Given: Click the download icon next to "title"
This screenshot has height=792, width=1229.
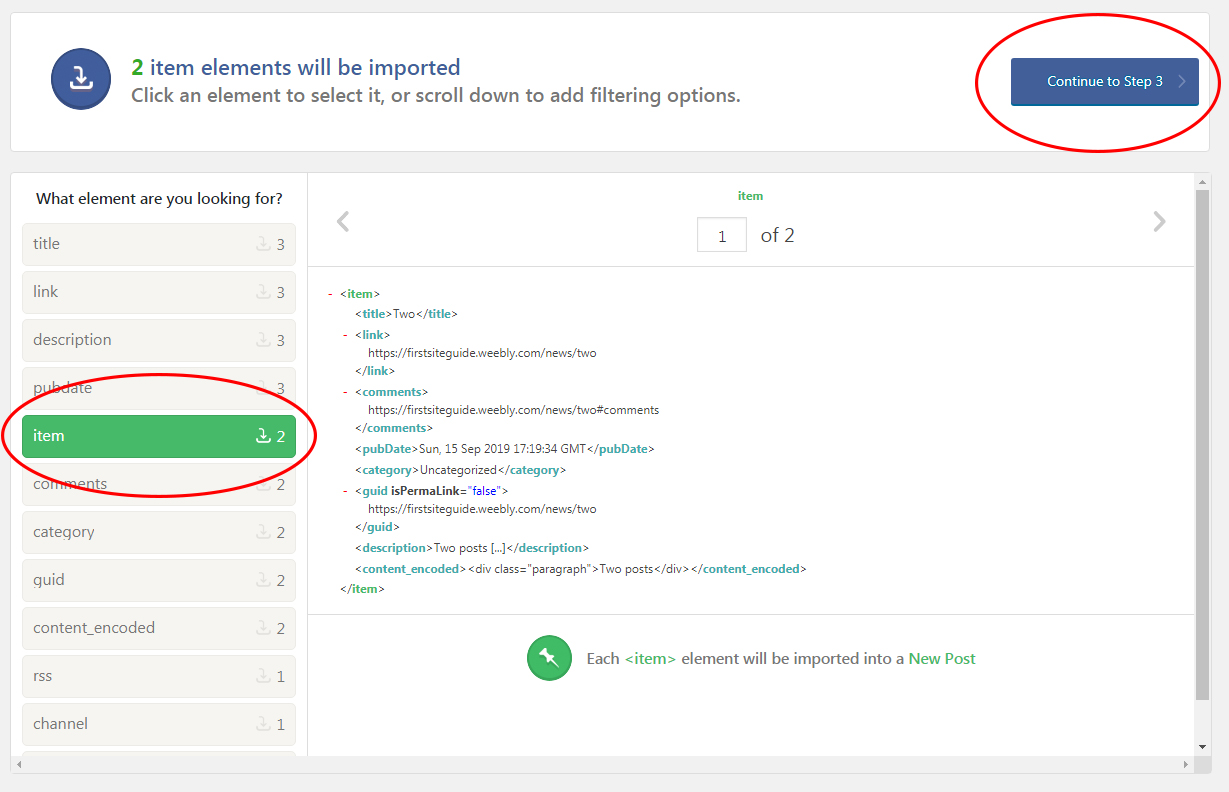Looking at the screenshot, I should (x=263, y=244).
